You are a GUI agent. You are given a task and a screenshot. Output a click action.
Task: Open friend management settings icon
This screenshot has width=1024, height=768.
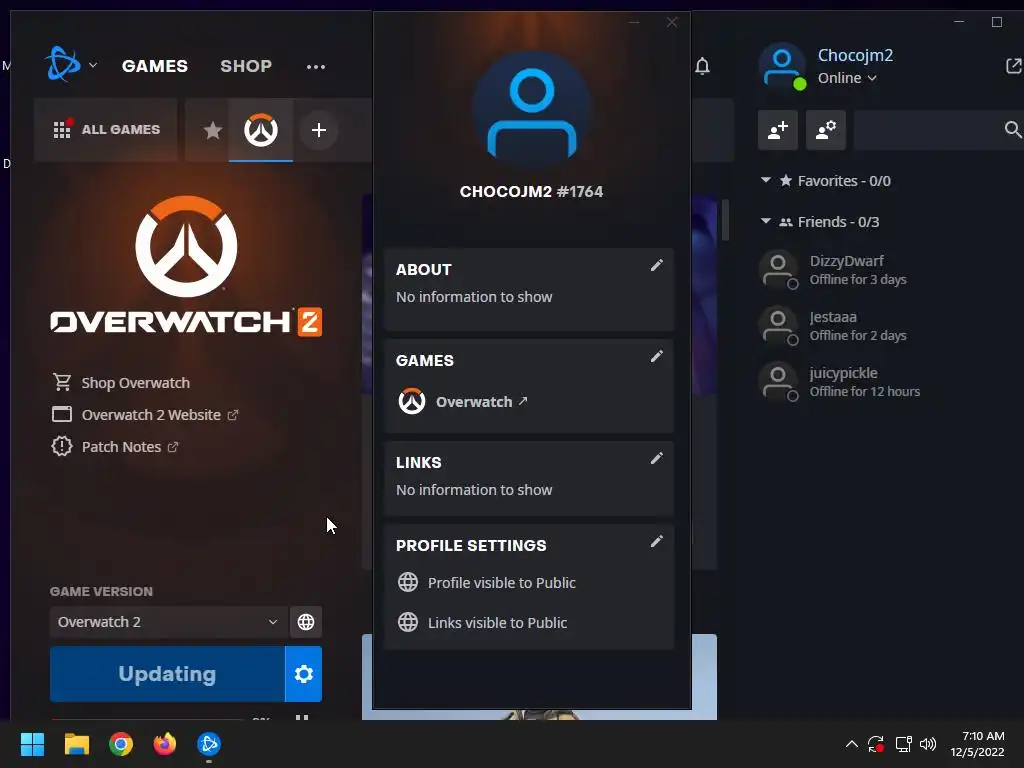coord(826,130)
